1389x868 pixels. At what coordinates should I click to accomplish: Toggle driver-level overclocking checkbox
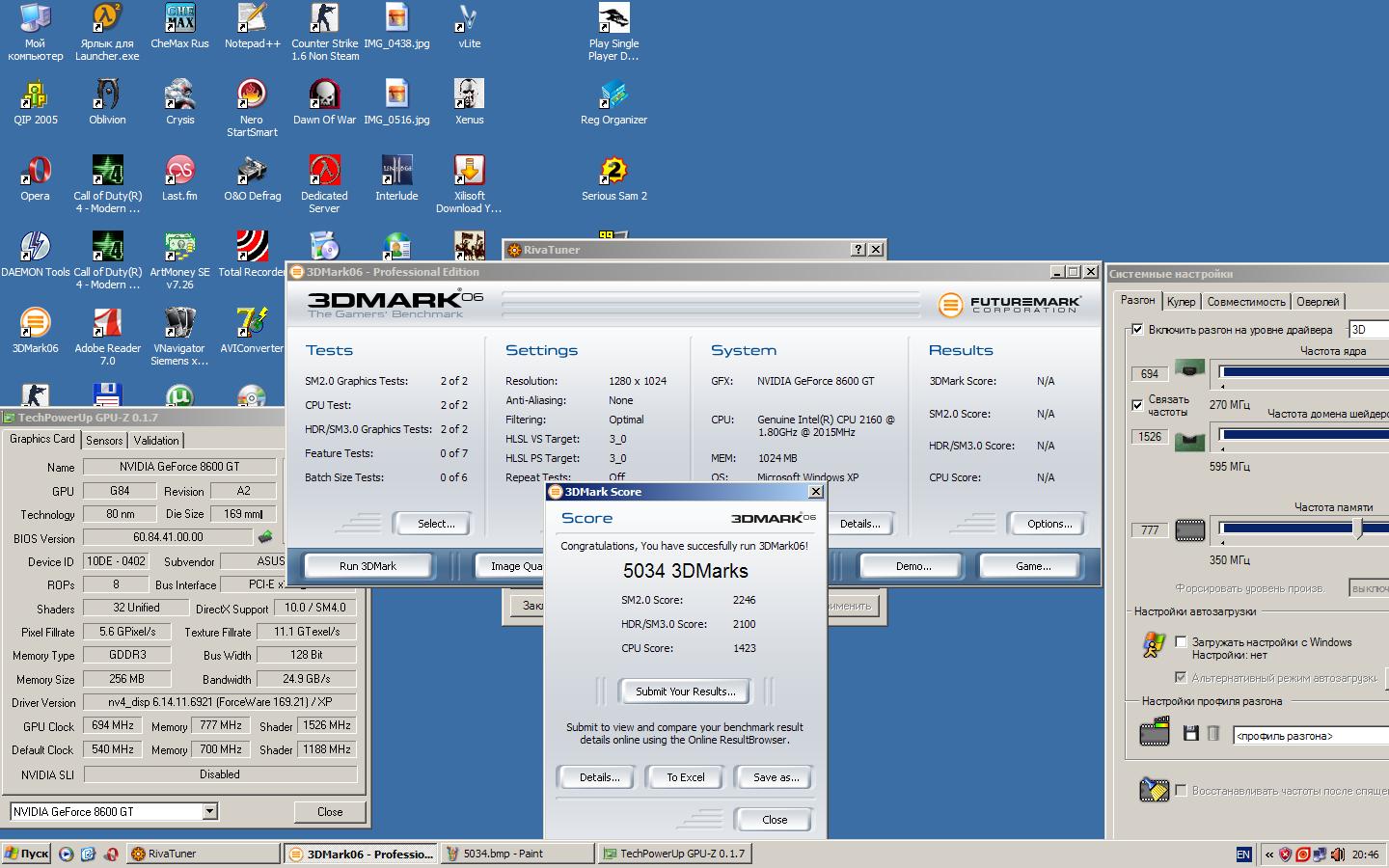pyautogui.click(x=1137, y=330)
